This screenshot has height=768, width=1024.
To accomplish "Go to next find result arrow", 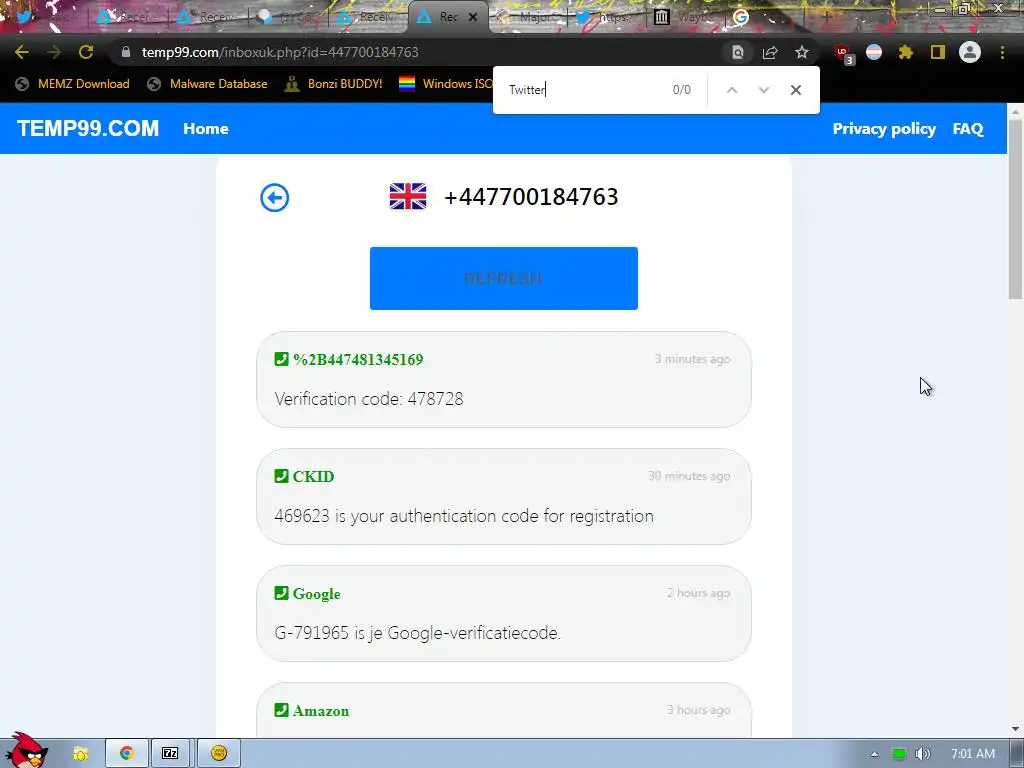I will (x=763, y=90).
